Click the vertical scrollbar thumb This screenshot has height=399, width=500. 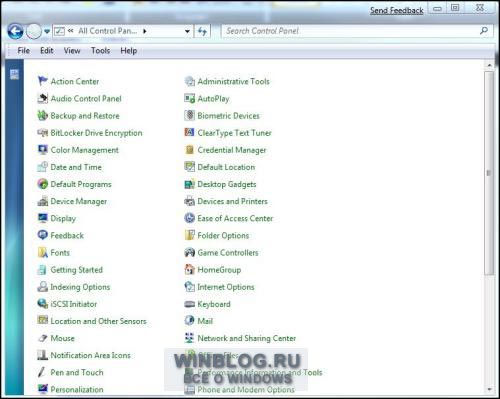tap(489, 173)
